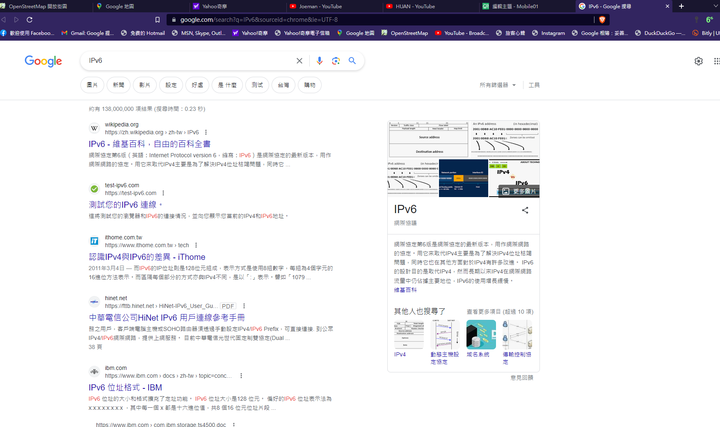
Task: Go forward using the browser forward arrow
Action: 17,20
